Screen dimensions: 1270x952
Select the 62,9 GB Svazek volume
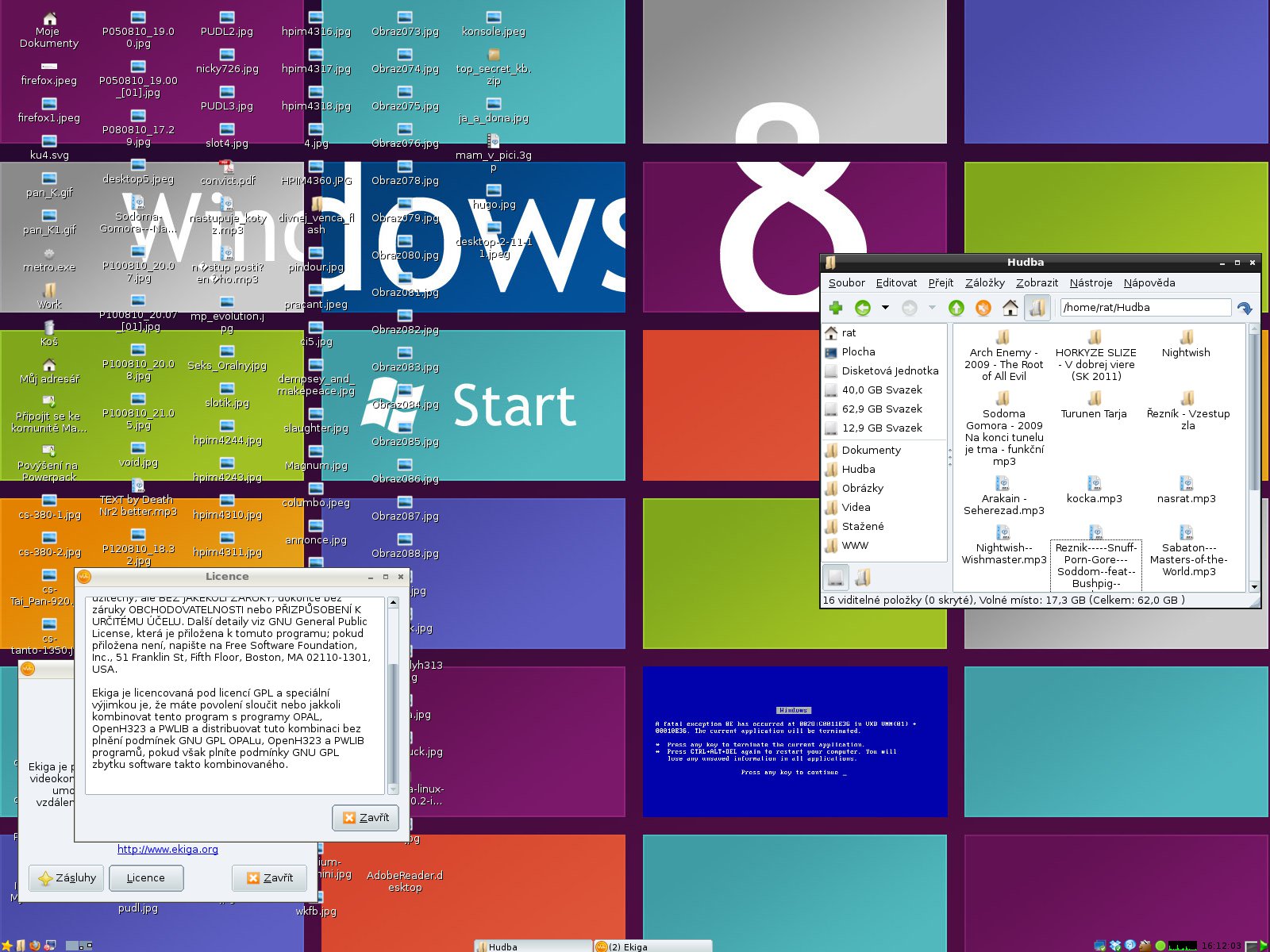coord(885,409)
